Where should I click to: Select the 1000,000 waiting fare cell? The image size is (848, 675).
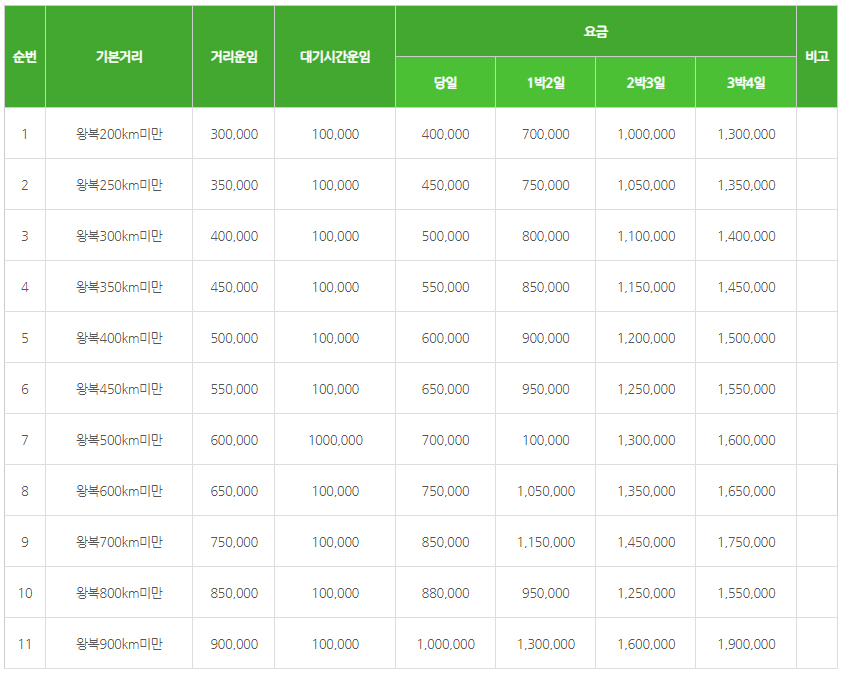(x=335, y=440)
